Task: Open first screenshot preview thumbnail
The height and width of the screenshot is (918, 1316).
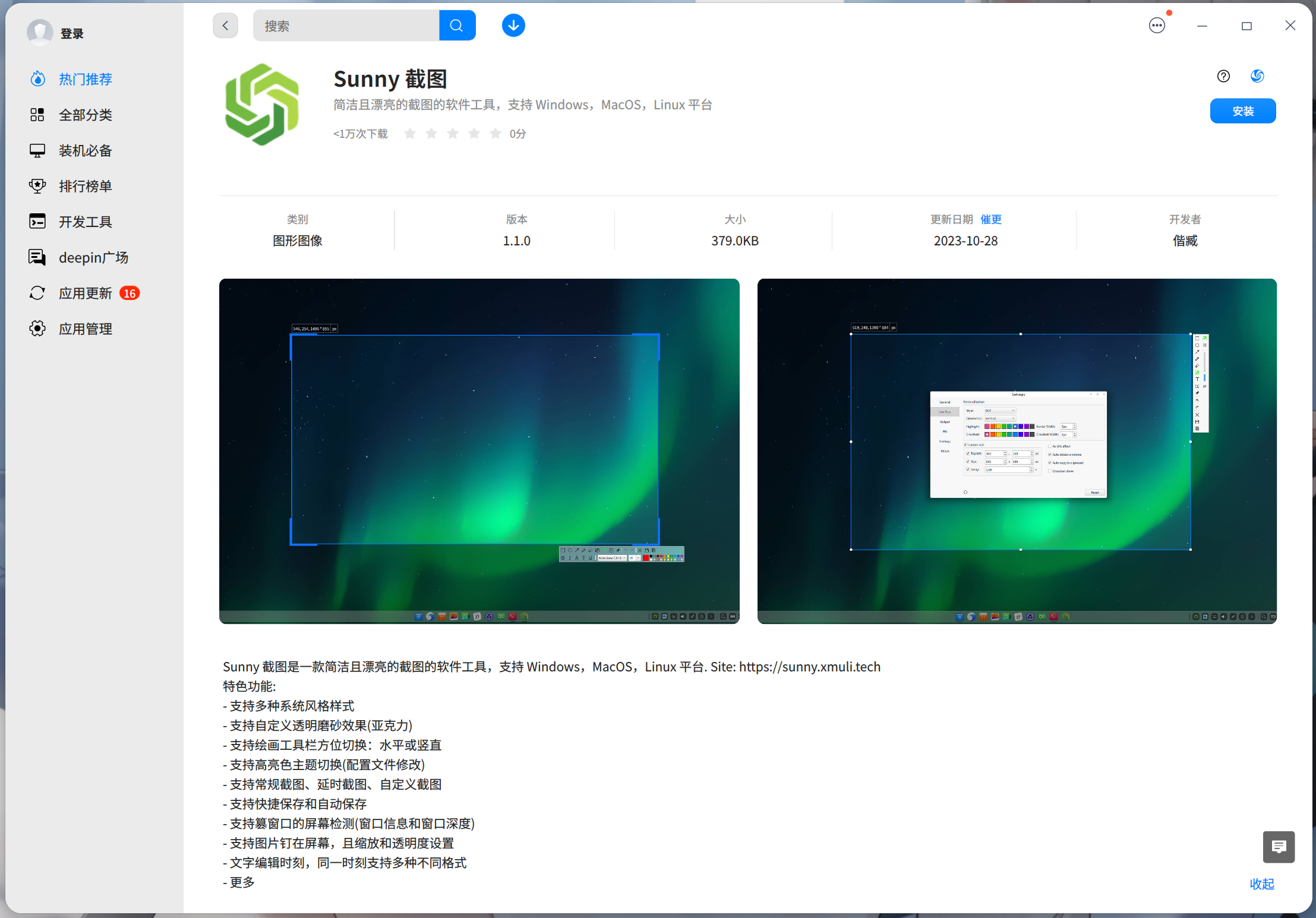Action: [x=479, y=450]
